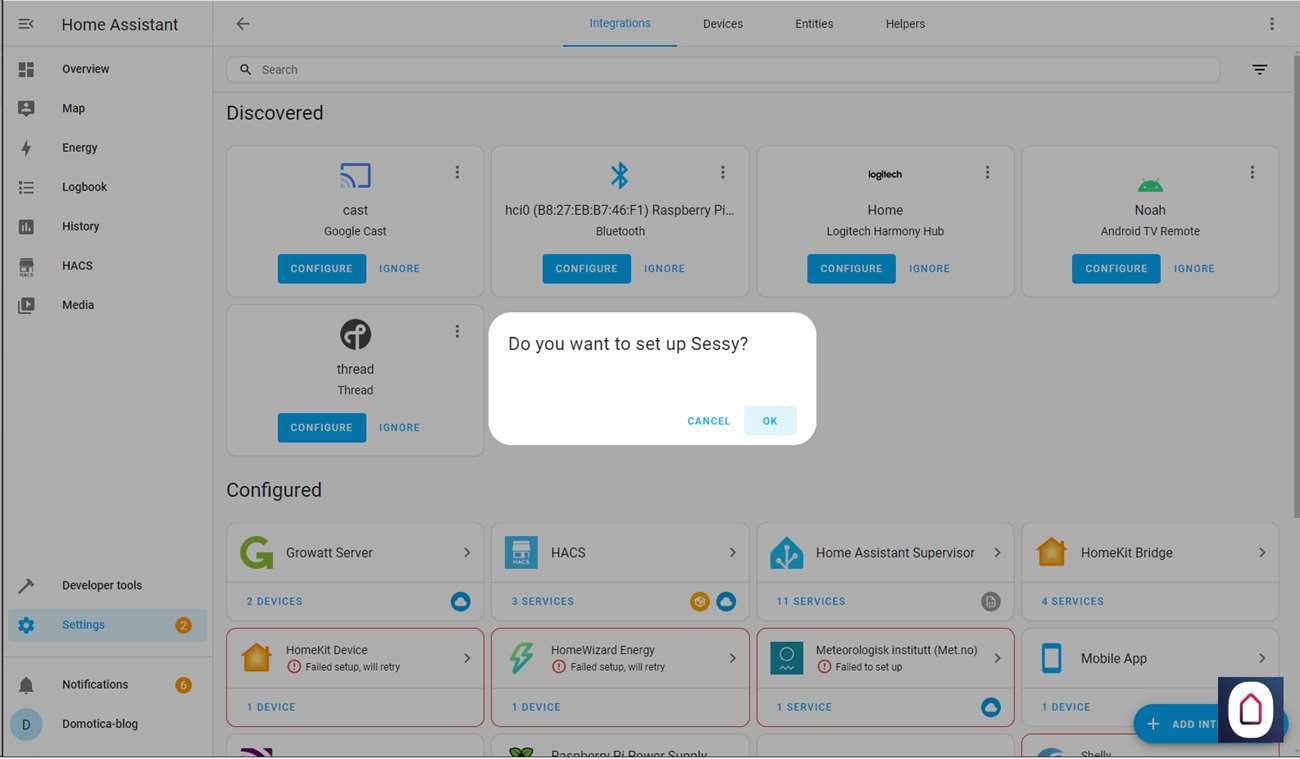Open Supervisor's 11 services link

pos(811,602)
